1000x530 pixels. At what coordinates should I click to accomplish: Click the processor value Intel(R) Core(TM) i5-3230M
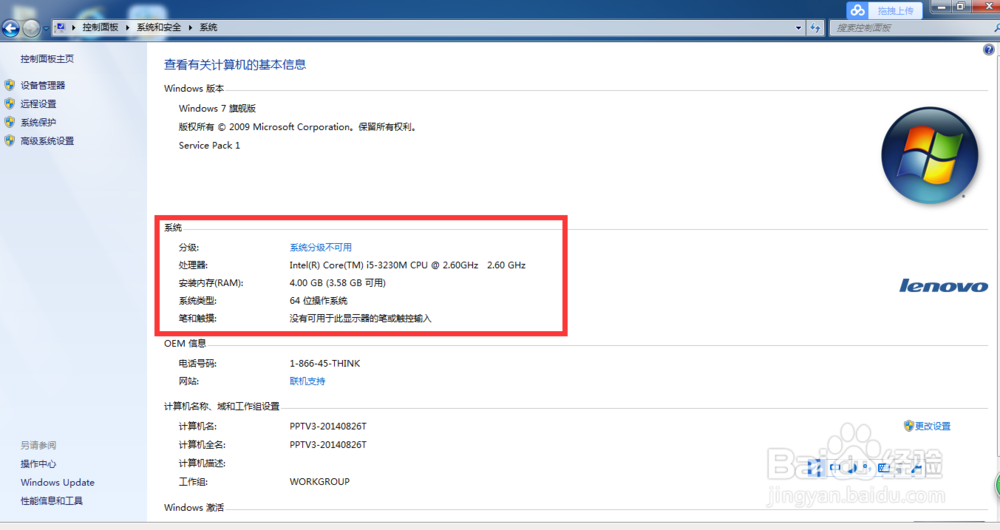[x=408, y=265]
